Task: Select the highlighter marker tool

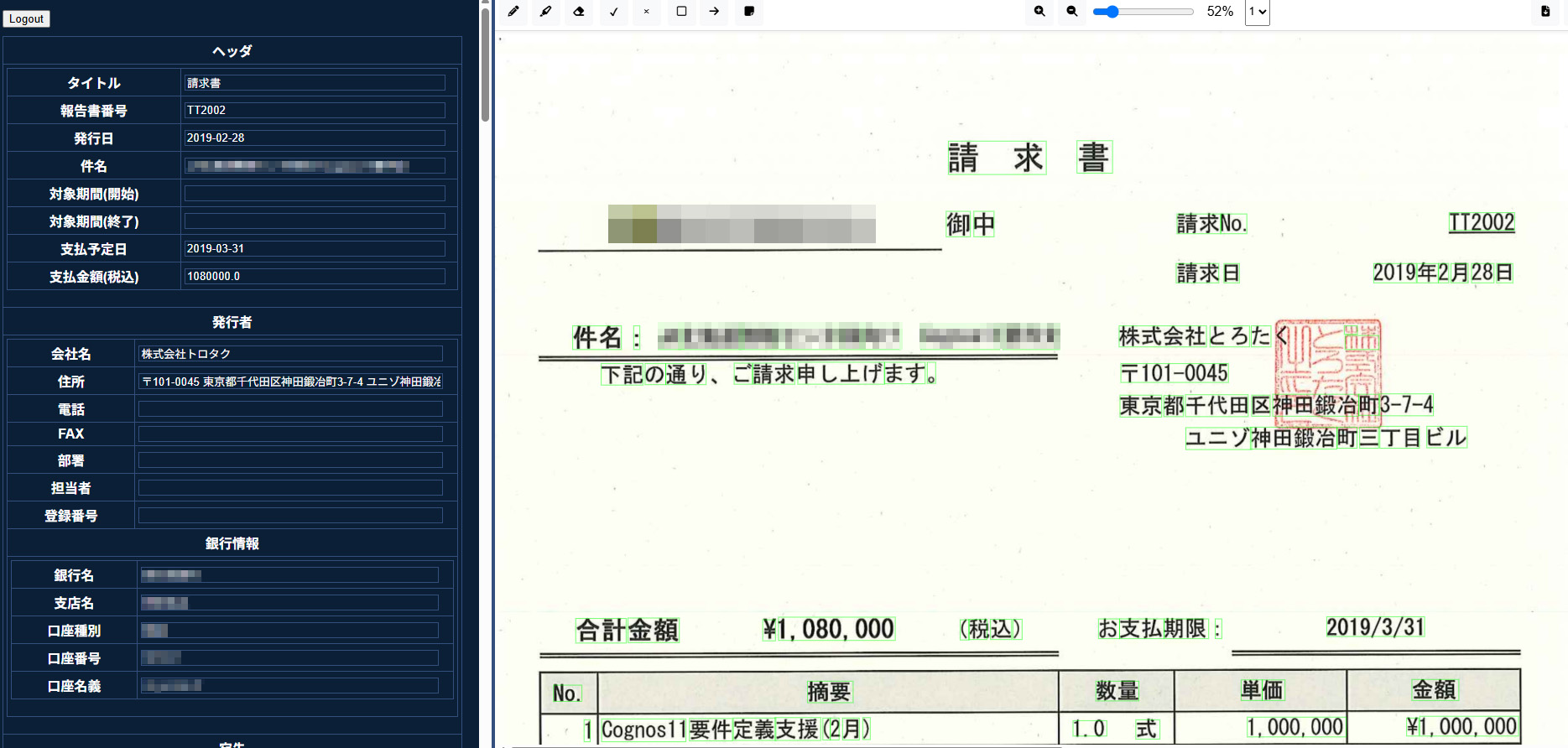Action: (546, 12)
